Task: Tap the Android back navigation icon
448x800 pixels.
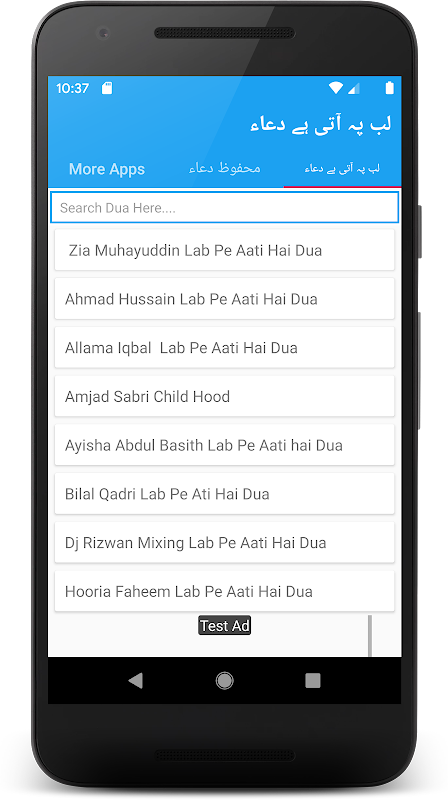Action: tap(136, 680)
